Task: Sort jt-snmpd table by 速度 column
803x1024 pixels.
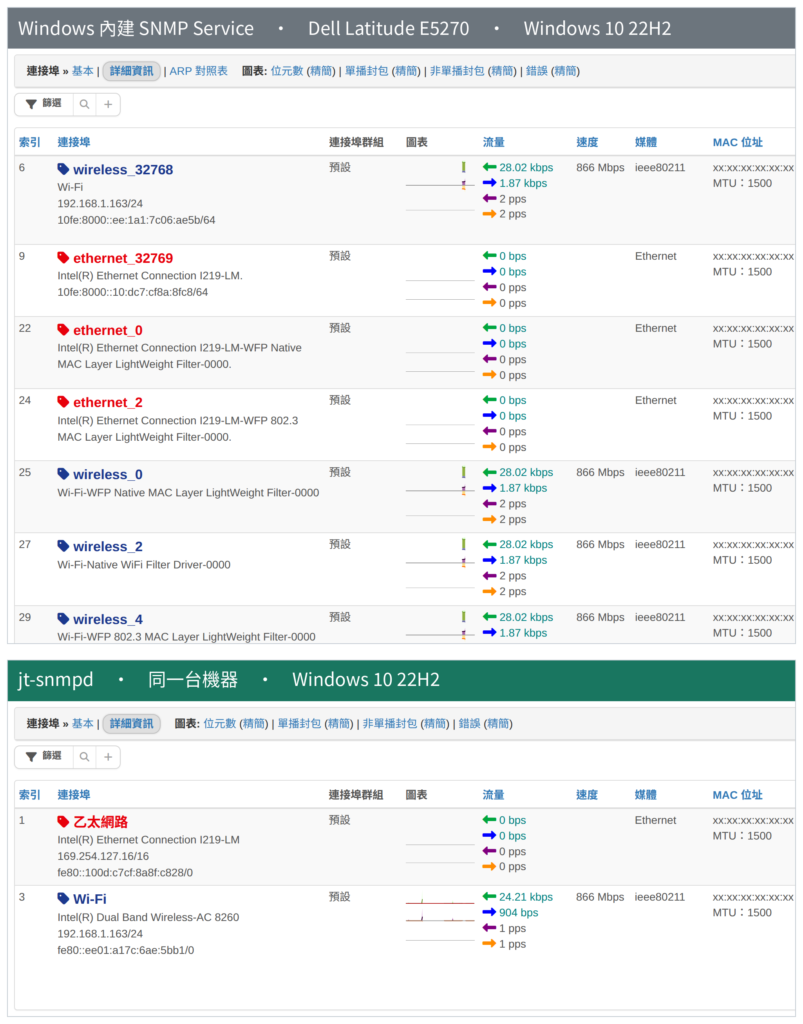Action: 587,795
